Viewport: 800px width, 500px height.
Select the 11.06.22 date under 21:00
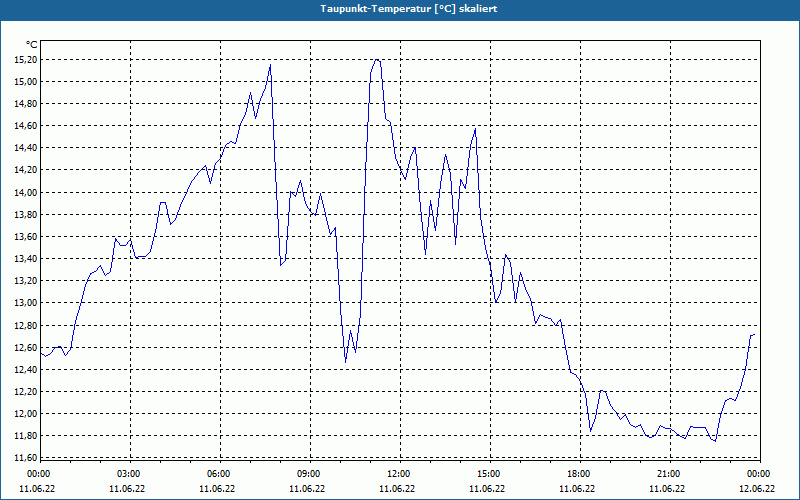[x=667, y=489]
